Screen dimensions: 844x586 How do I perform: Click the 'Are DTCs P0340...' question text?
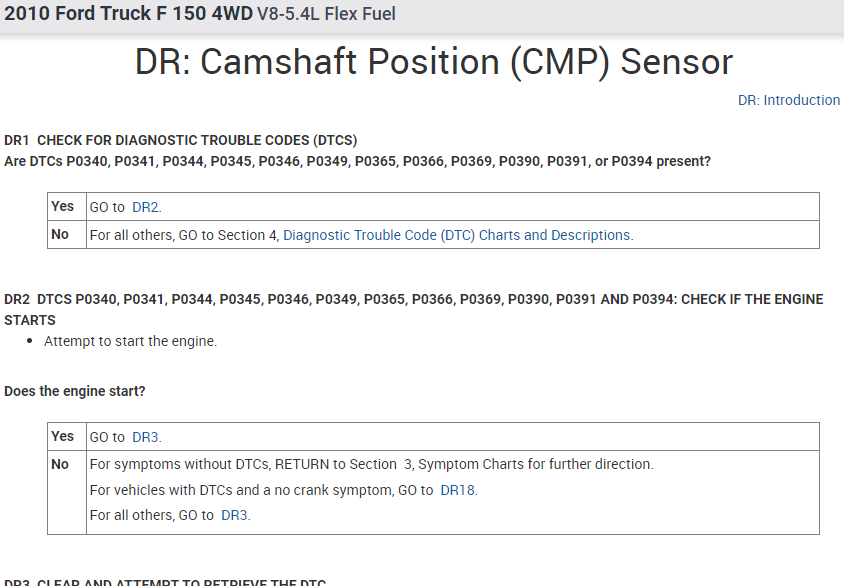[357, 160]
